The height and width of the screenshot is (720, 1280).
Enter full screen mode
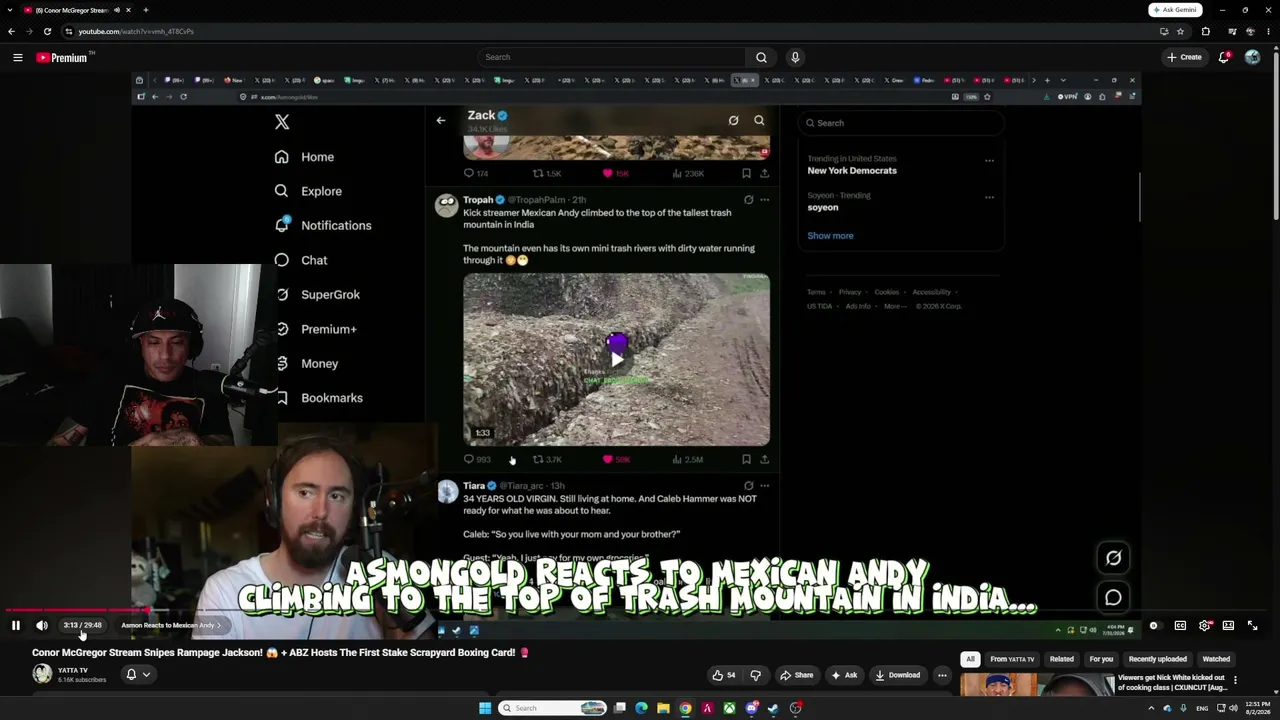(x=1252, y=625)
